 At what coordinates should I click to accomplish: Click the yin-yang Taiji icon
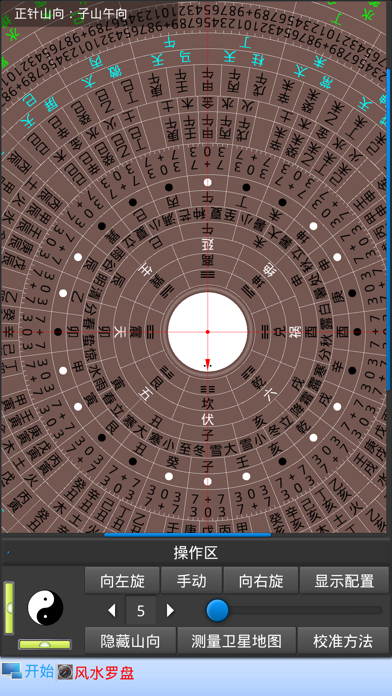tap(46, 608)
